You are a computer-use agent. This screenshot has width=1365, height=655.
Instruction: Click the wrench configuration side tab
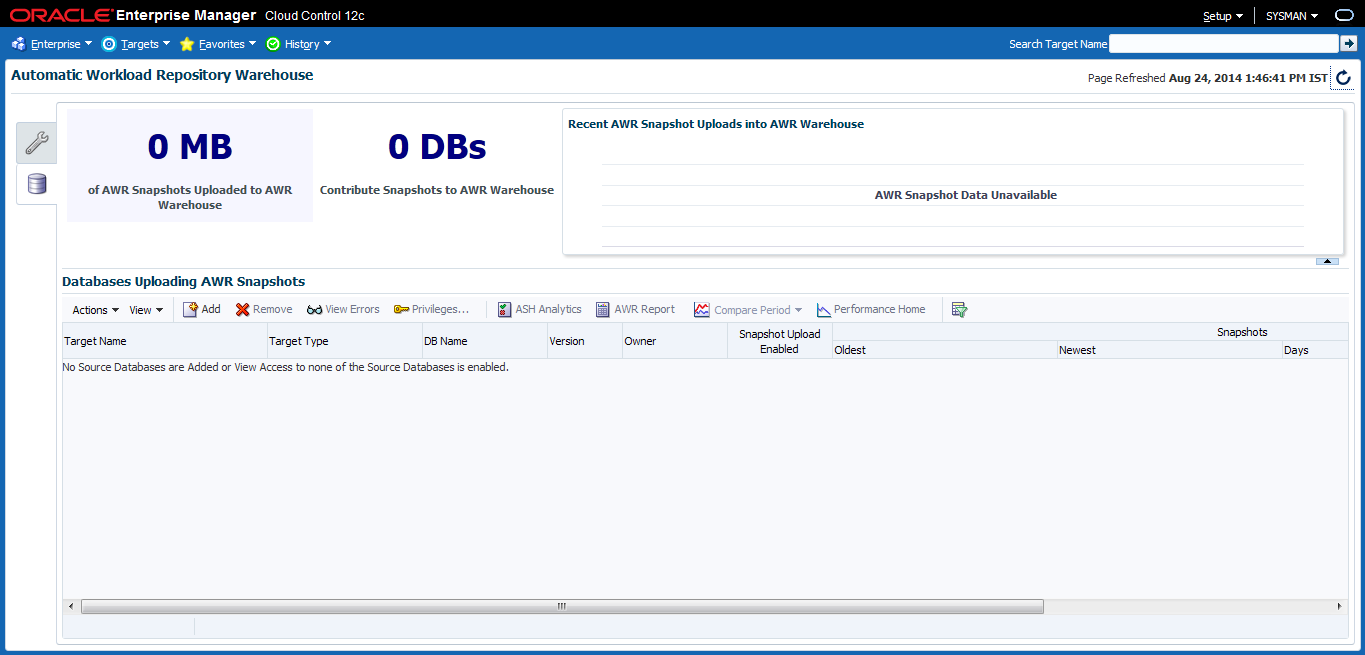click(37, 143)
